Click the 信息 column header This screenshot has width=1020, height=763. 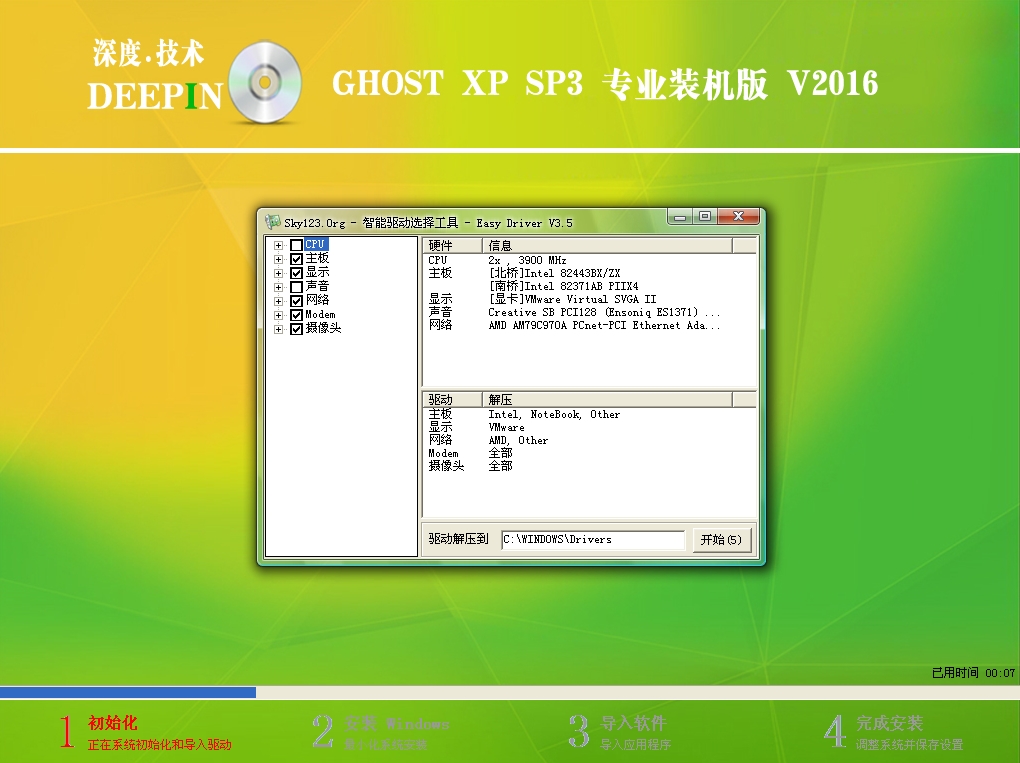(607, 245)
